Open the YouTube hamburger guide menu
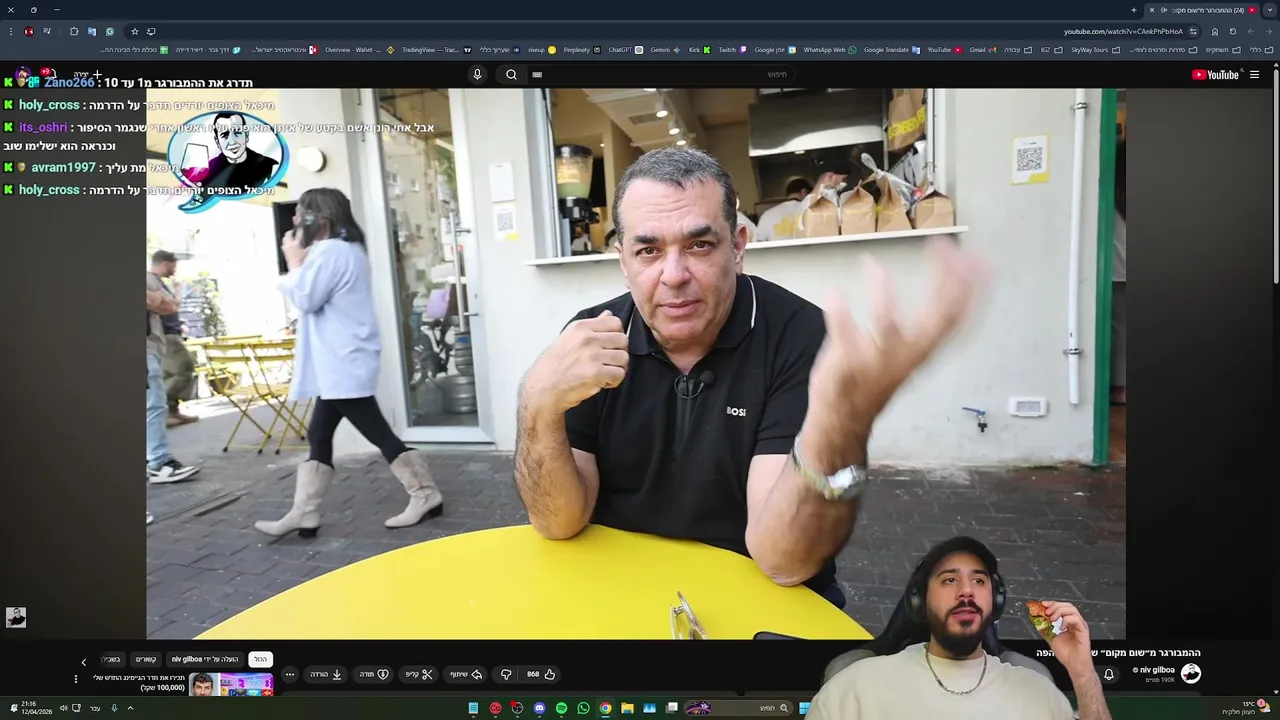Viewport: 1280px width, 720px height. [x=1254, y=75]
